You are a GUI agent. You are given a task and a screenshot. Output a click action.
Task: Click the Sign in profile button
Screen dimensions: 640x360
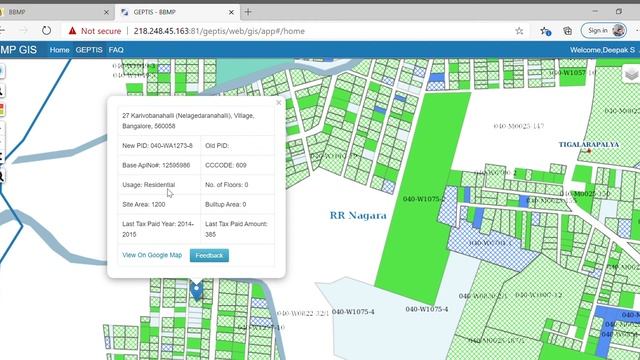pos(604,31)
